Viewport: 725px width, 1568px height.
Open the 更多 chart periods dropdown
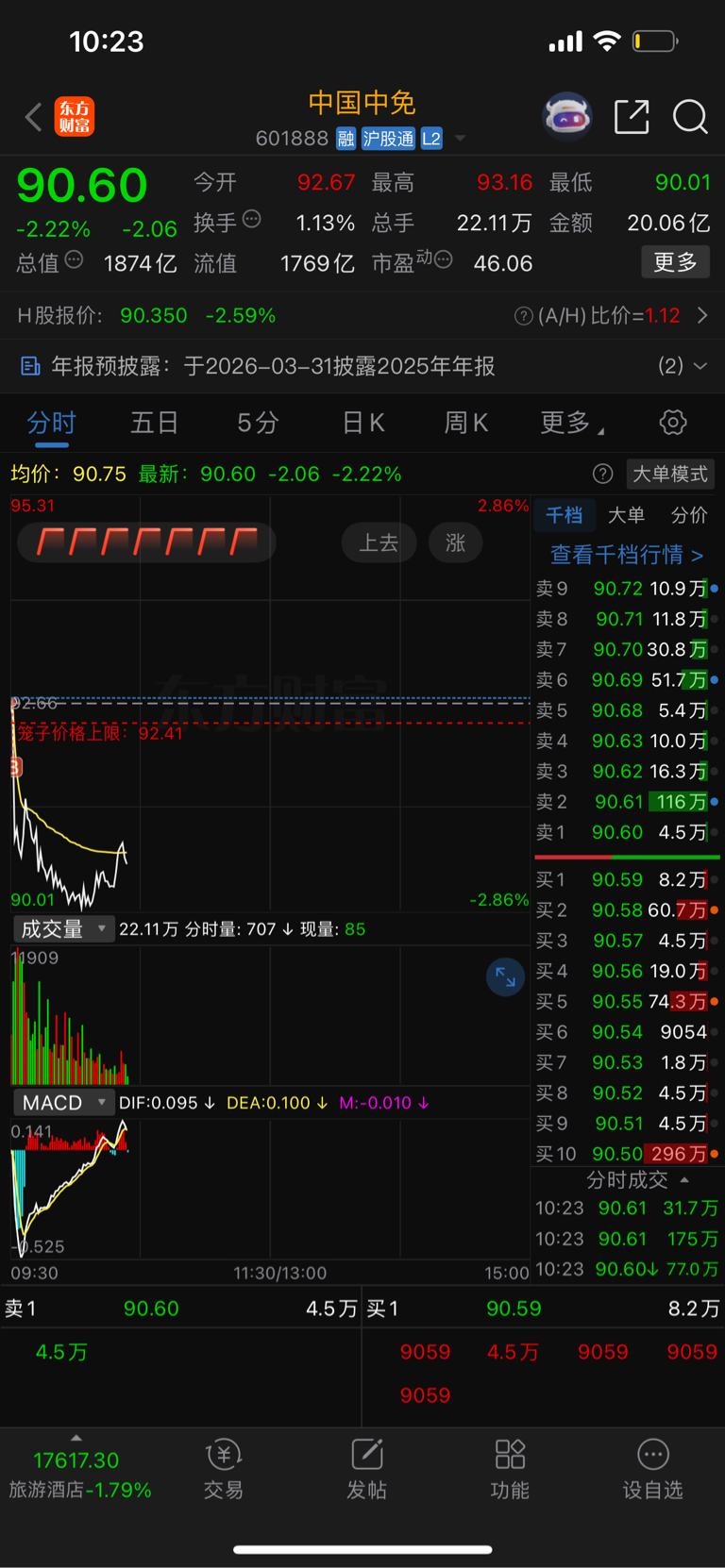571,423
